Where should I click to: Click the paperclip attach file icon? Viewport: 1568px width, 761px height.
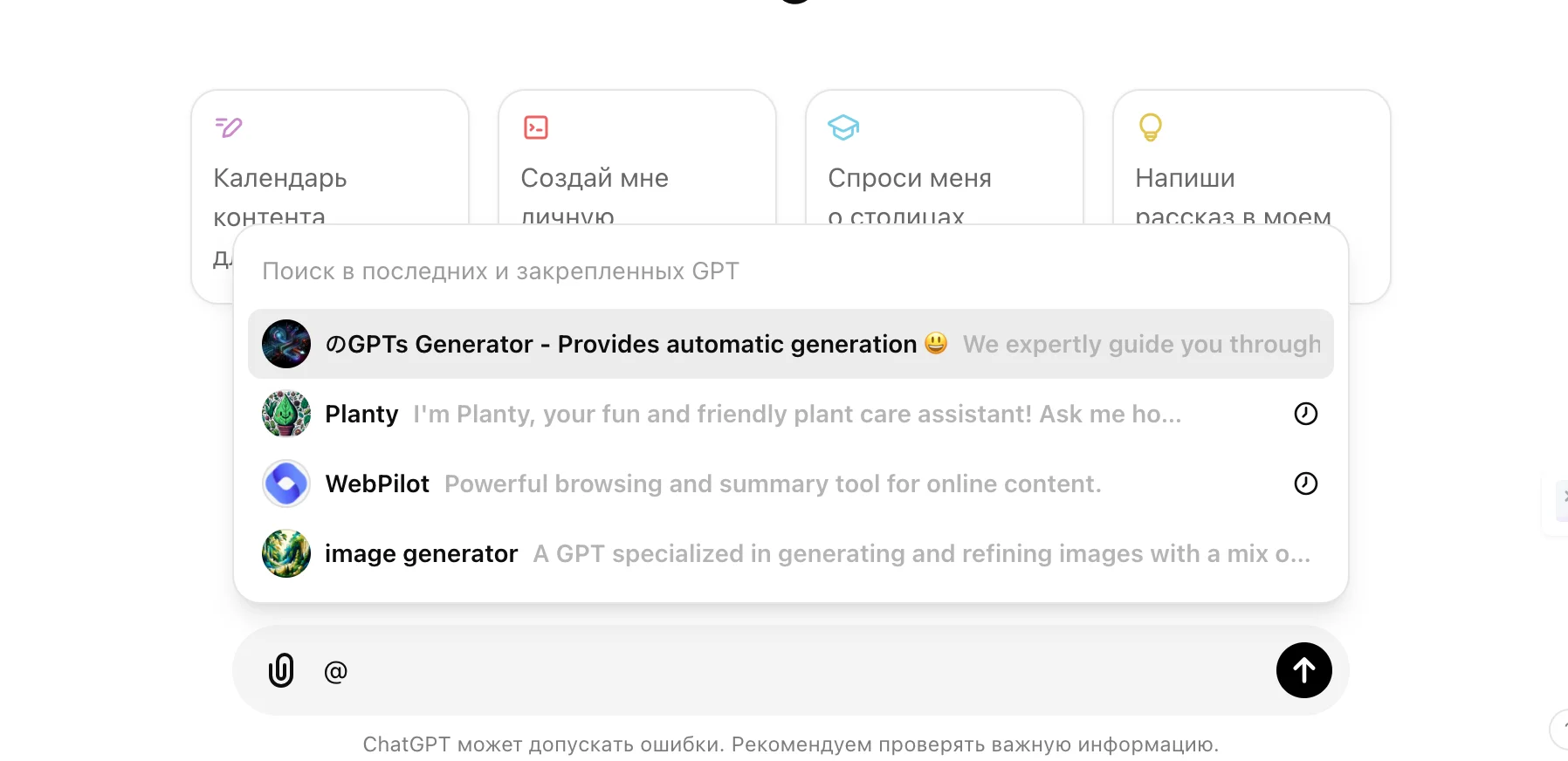[x=281, y=670]
